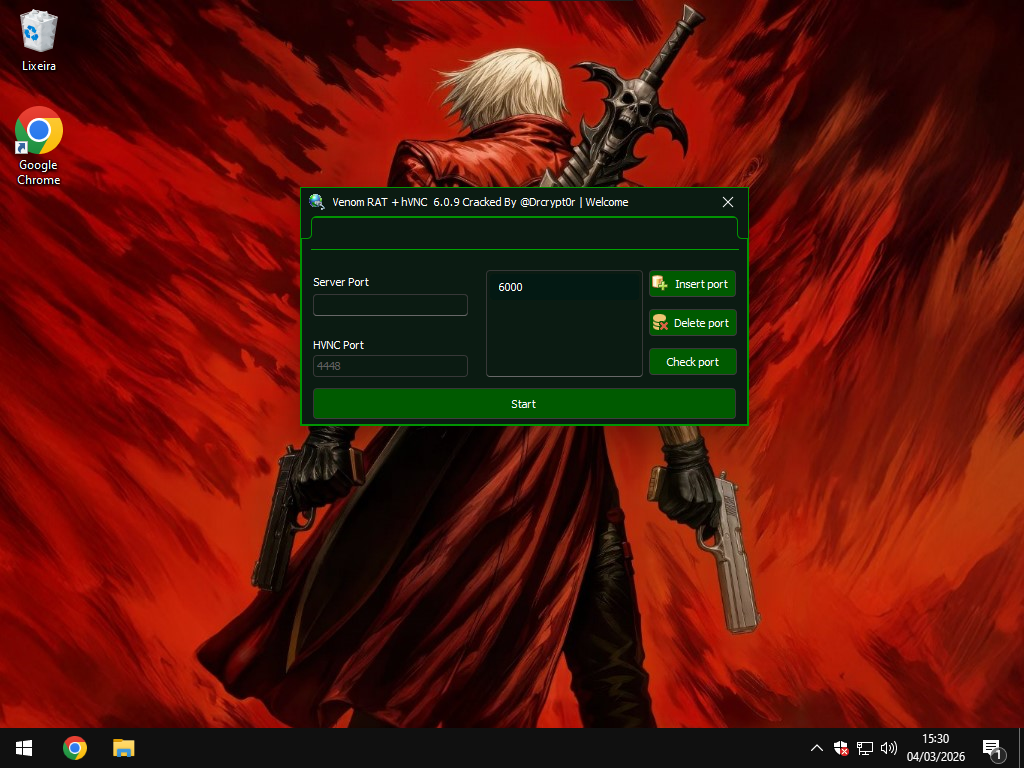Focus the Server Port input field
The image size is (1024, 768).
click(391, 305)
